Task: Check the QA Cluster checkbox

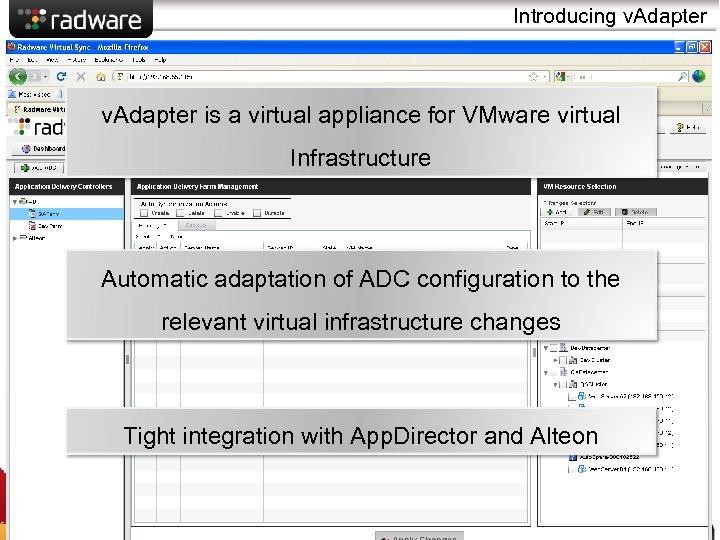Action: click(x=563, y=384)
